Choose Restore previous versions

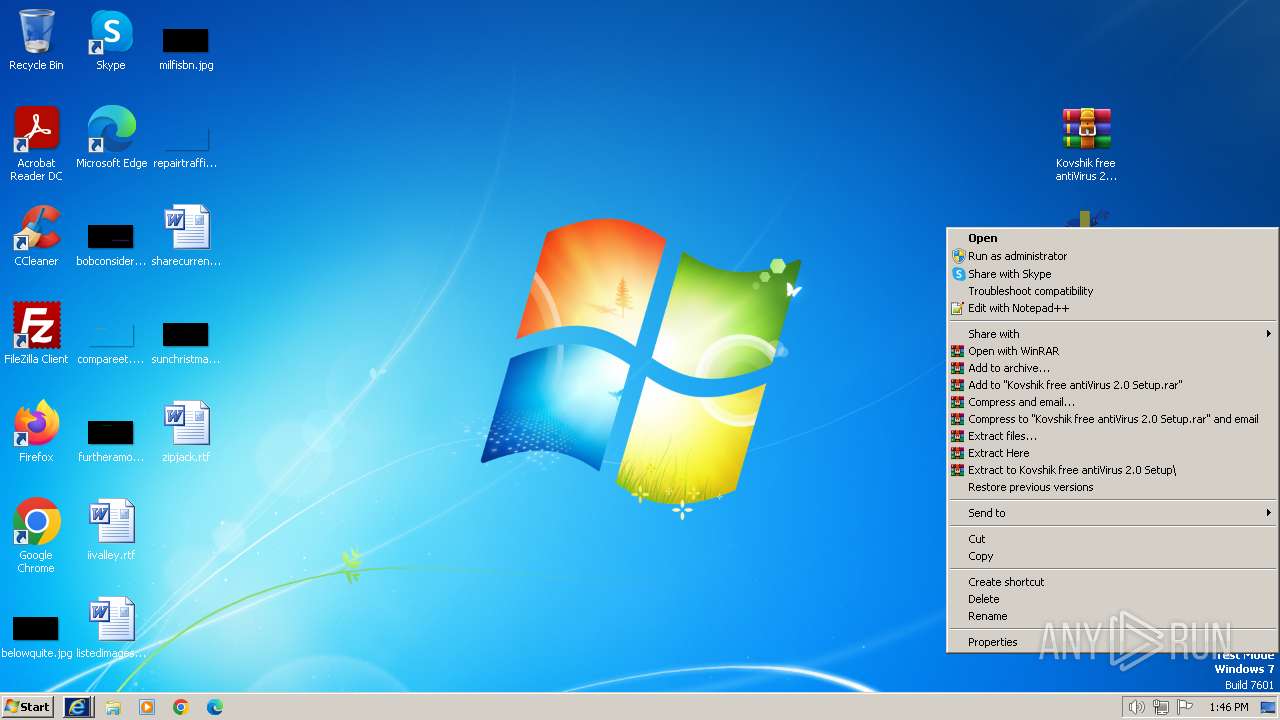pos(1112,487)
